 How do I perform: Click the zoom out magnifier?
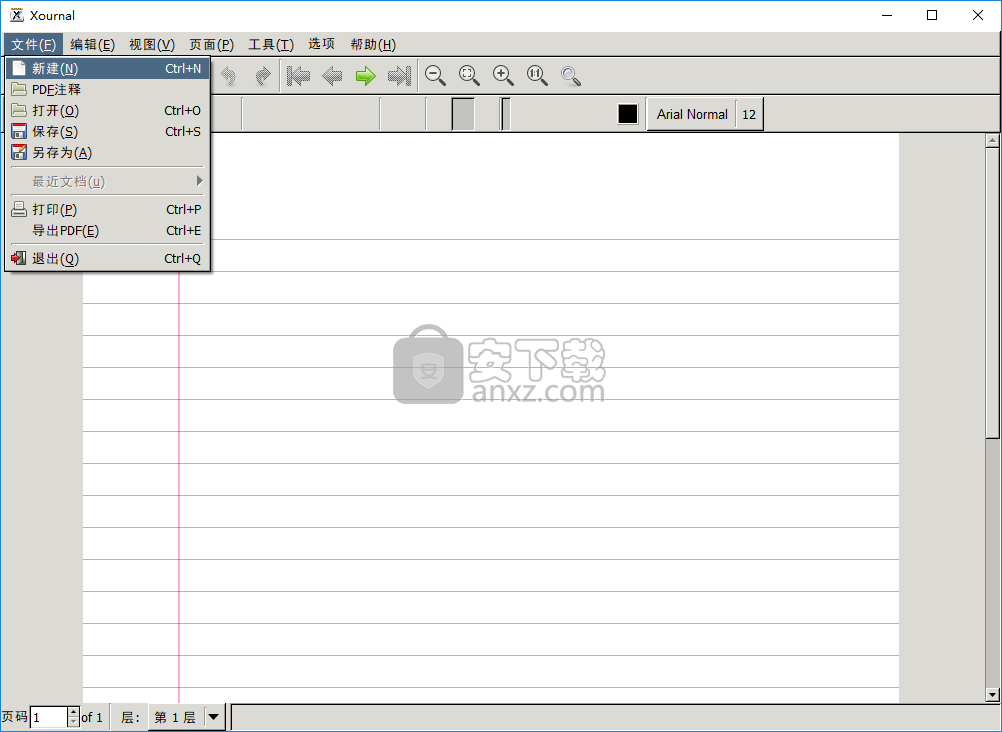coord(435,76)
